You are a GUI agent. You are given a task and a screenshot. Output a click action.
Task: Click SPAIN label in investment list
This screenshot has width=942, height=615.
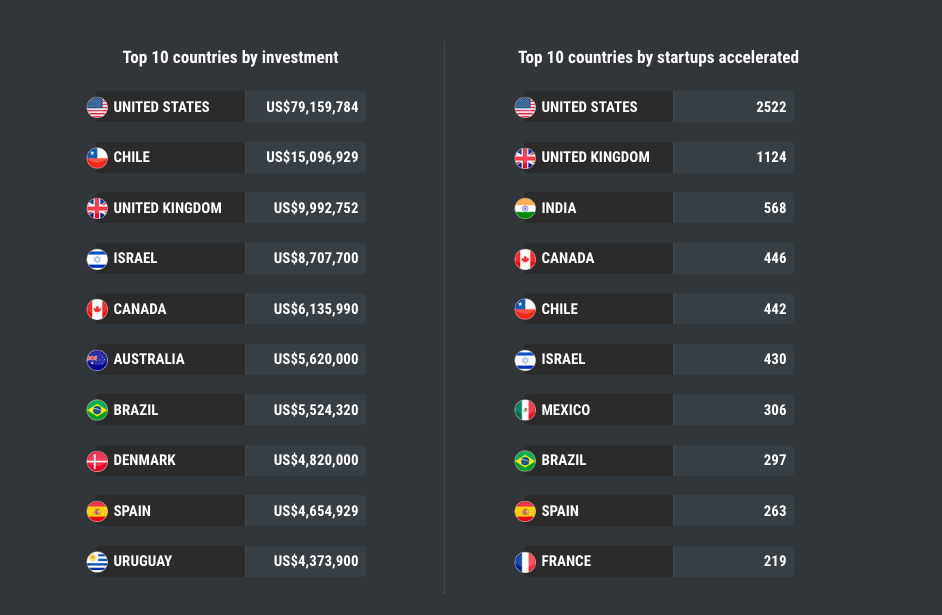pyautogui.click(x=132, y=511)
